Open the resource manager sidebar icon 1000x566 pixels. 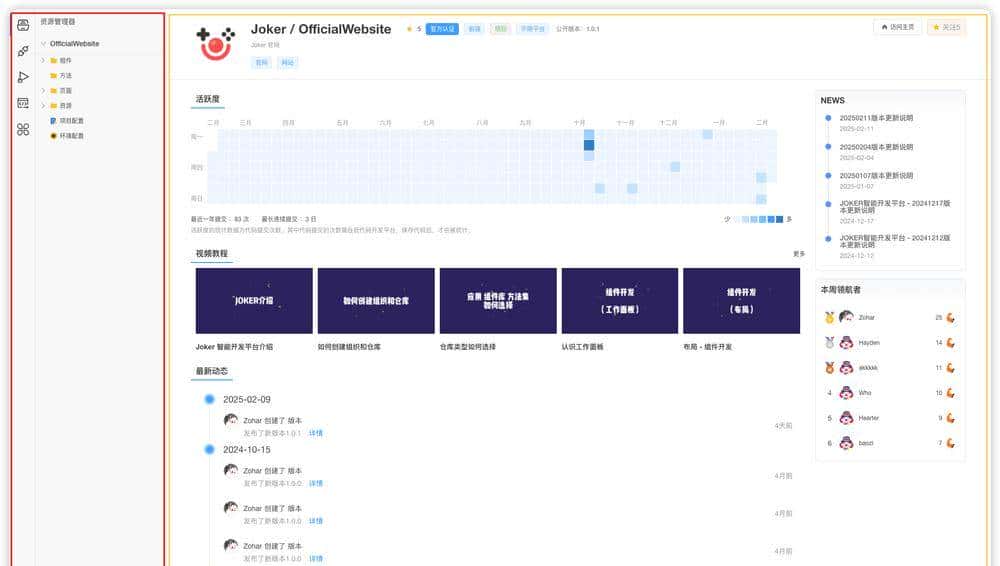(23, 25)
